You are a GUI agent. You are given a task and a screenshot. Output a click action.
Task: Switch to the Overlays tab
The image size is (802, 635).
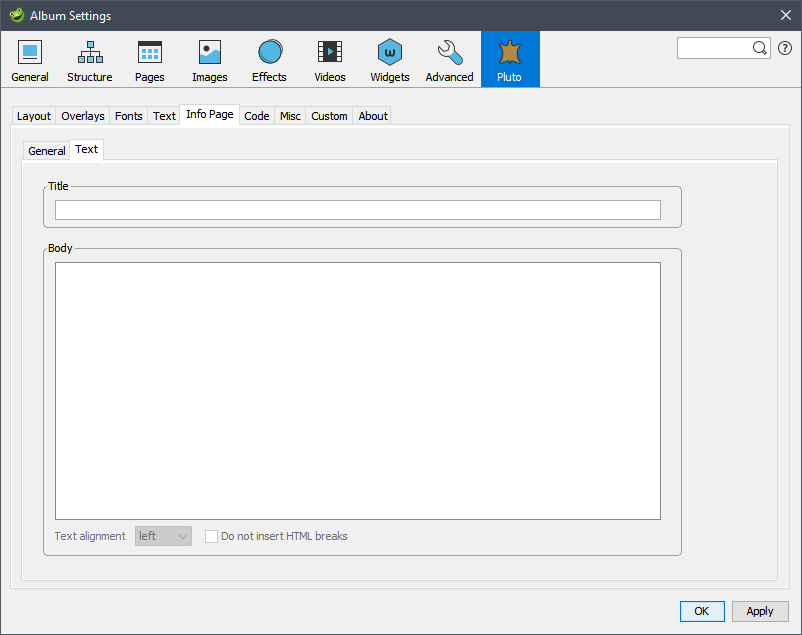click(x=83, y=116)
